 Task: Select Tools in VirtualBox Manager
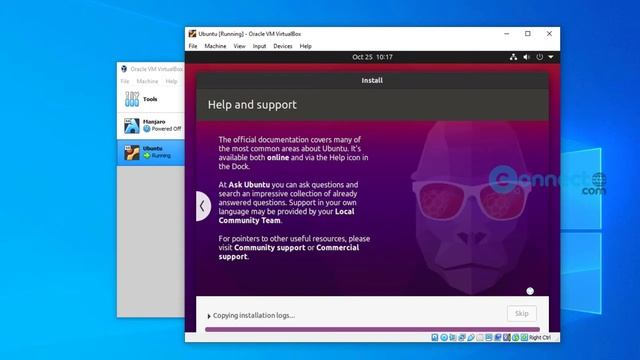pyautogui.click(x=151, y=99)
